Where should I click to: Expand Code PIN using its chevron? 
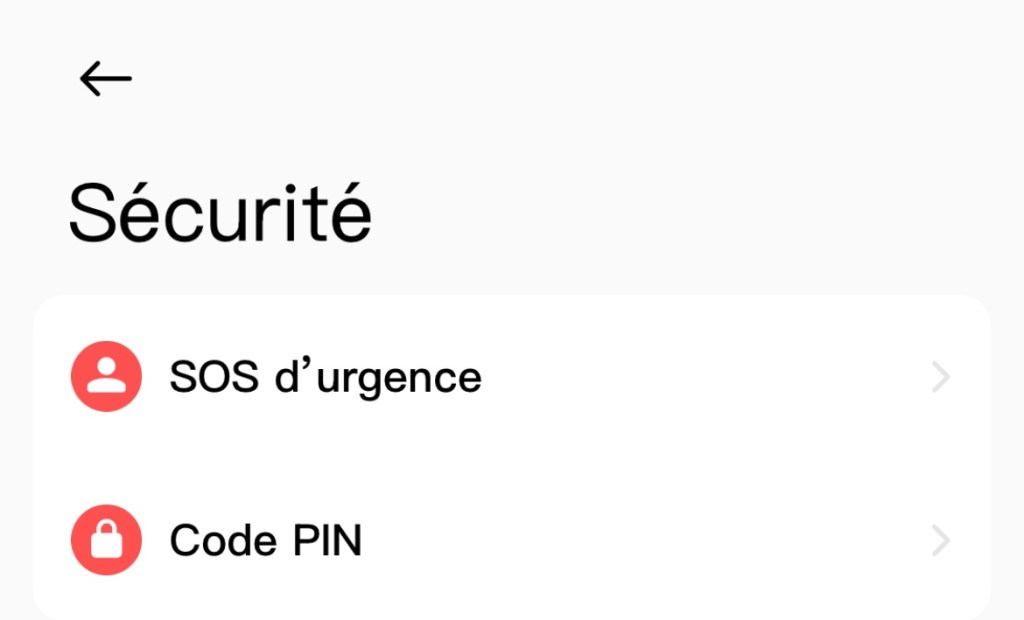[x=940, y=542]
